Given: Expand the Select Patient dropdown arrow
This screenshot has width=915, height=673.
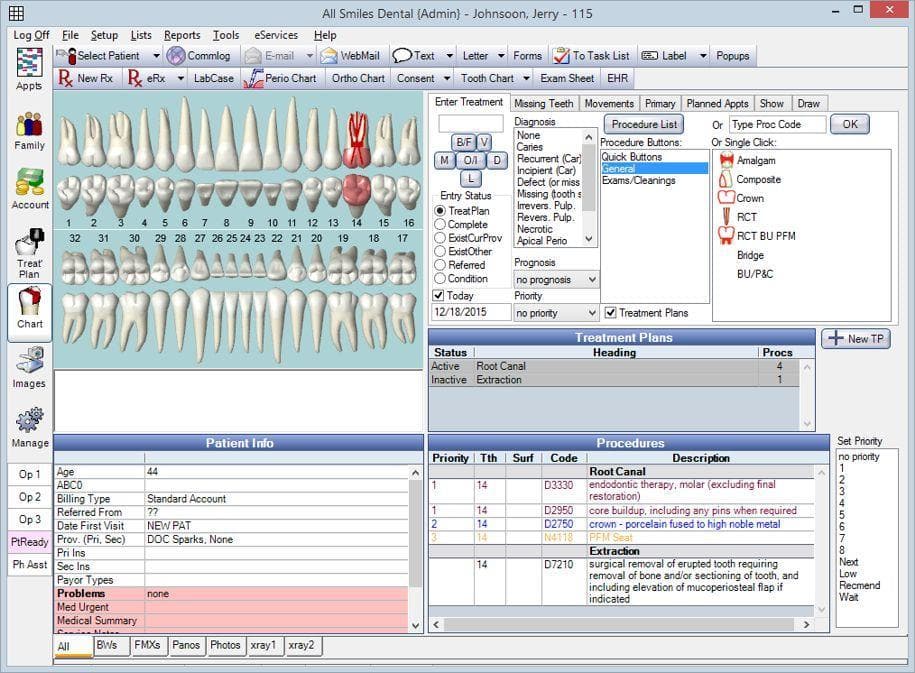Looking at the screenshot, I should (x=156, y=55).
